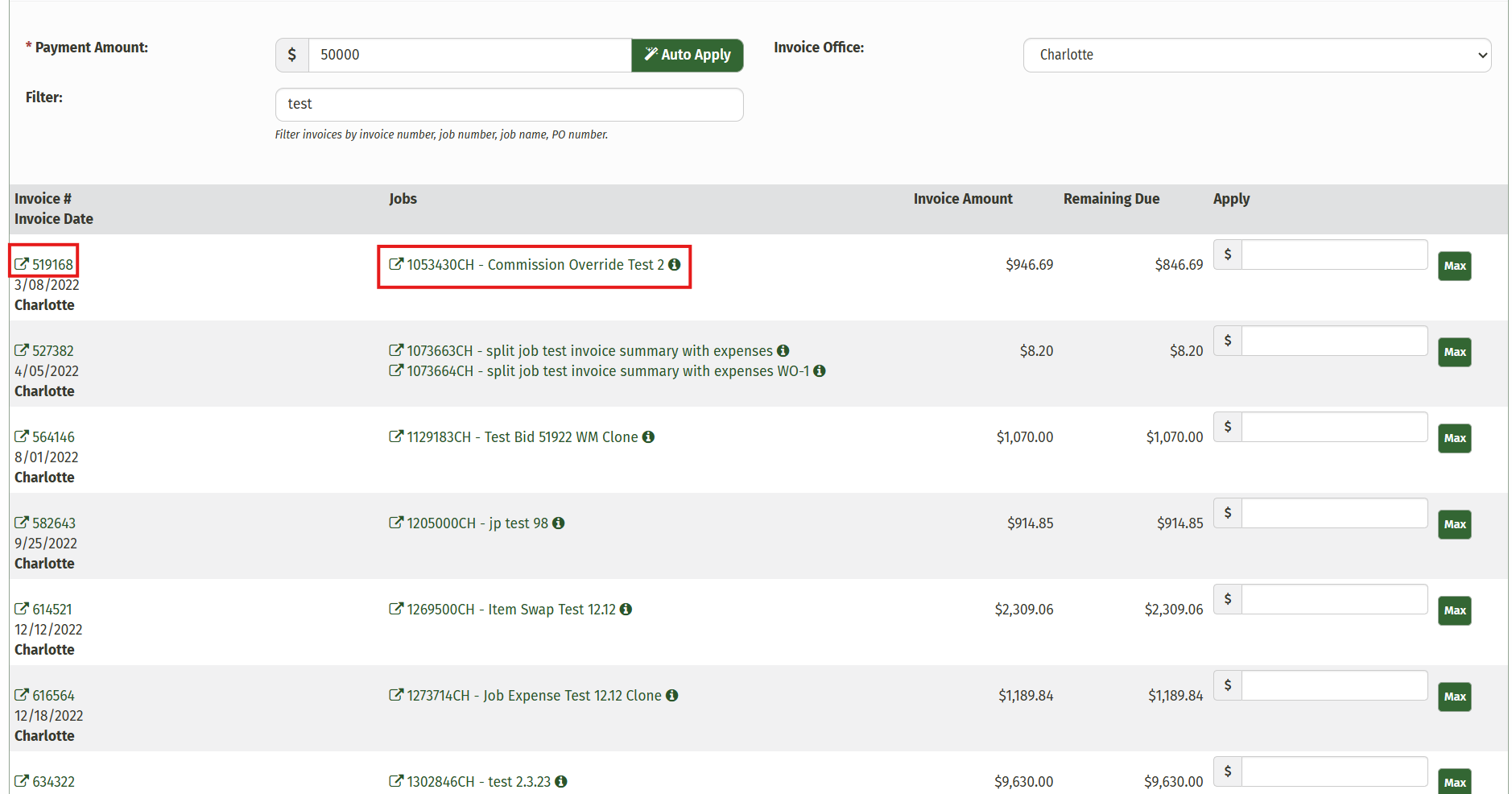The image size is (1512, 794).
Task: Click external link icon beside invoice 527382
Action: [22, 350]
